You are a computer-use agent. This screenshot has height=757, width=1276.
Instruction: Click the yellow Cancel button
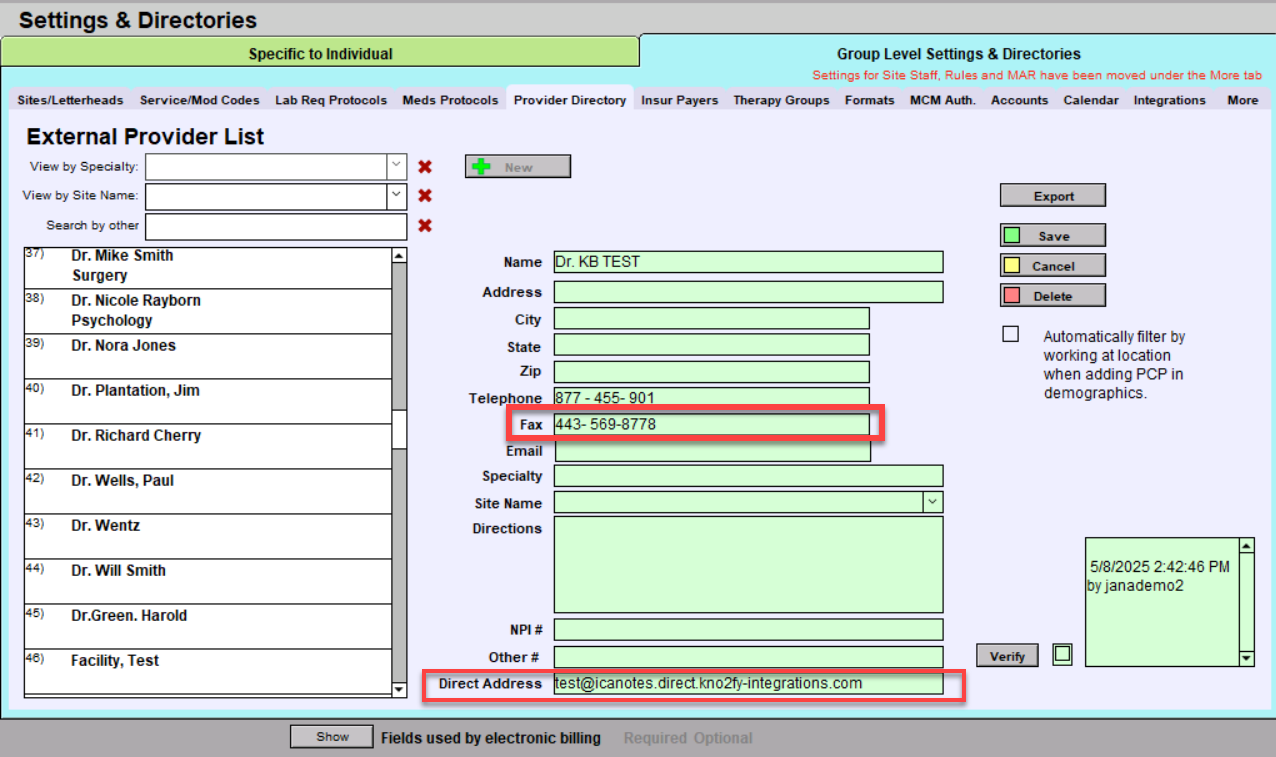click(x=1052, y=266)
